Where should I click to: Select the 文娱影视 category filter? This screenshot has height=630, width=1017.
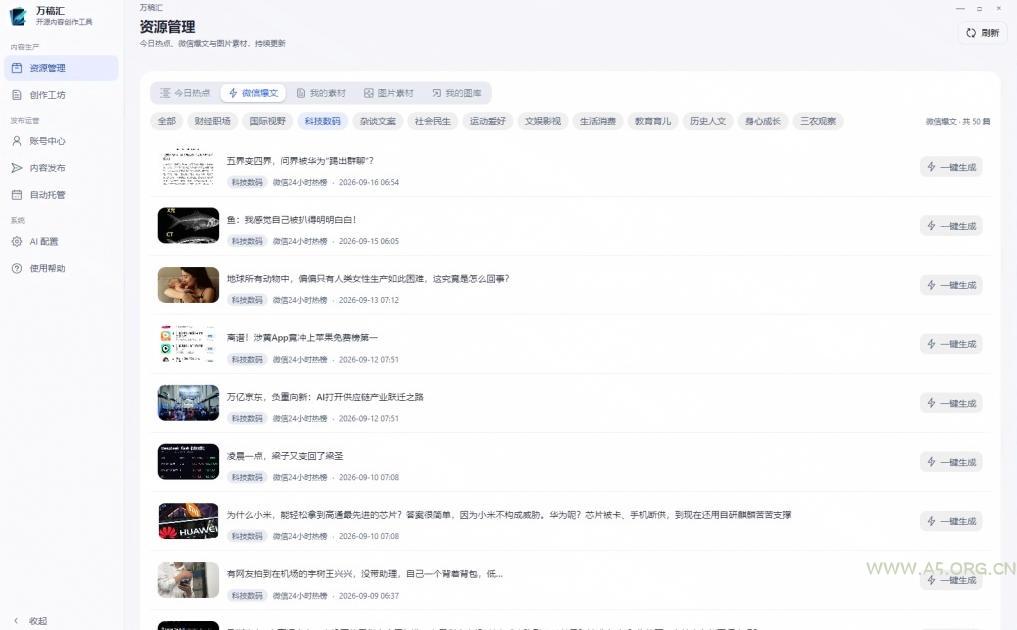pyautogui.click(x=543, y=121)
